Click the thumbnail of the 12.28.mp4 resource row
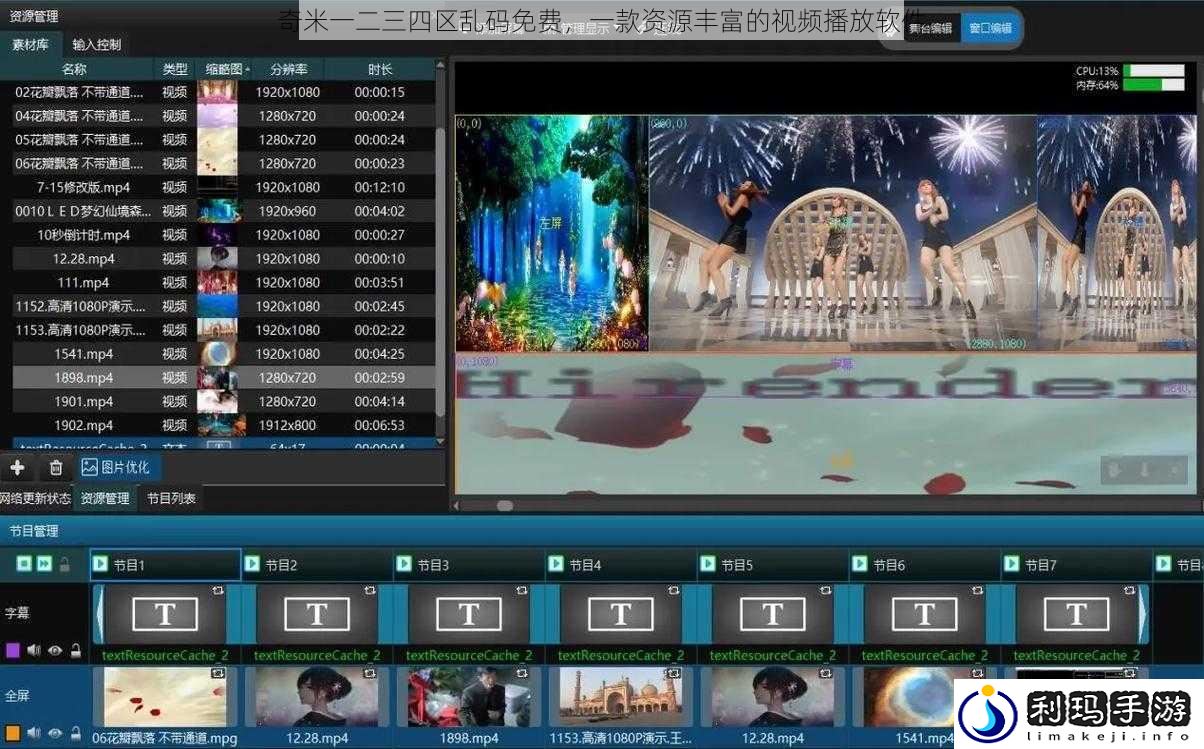Image resolution: width=1204 pixels, height=749 pixels. (x=218, y=259)
